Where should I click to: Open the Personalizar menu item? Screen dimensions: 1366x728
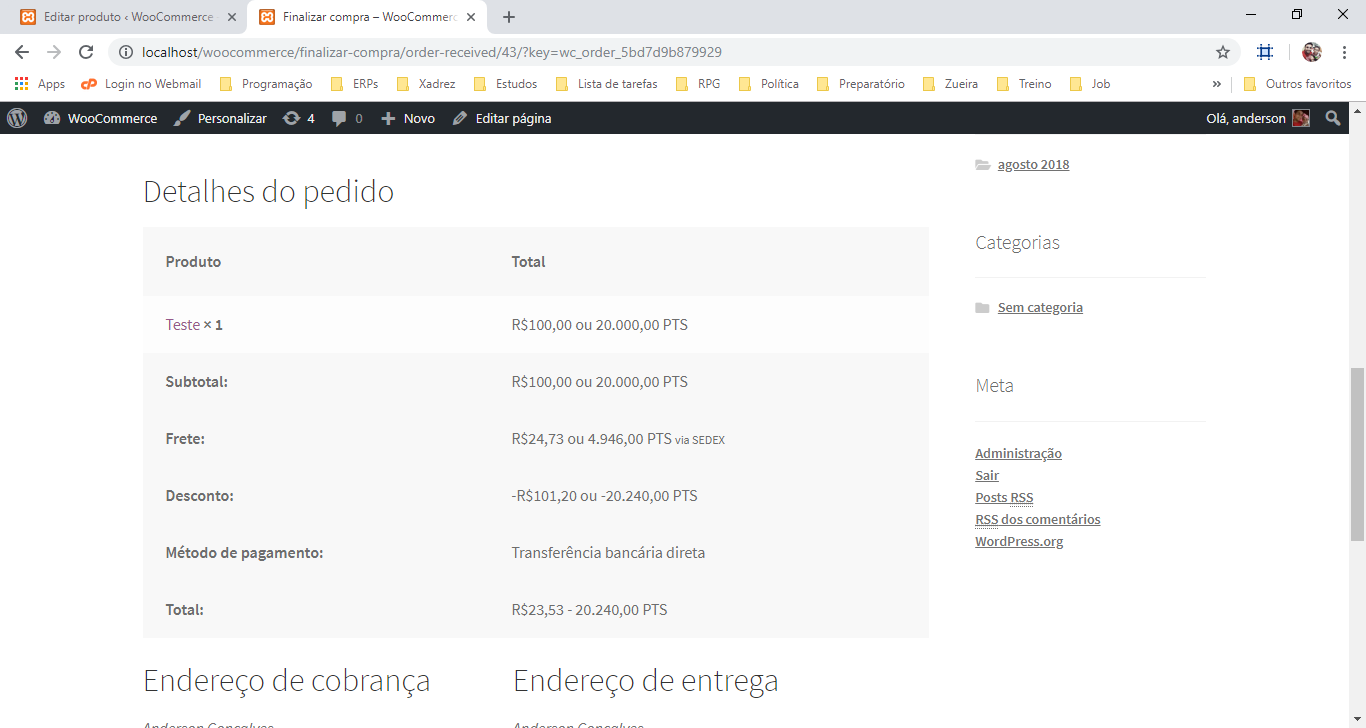[x=220, y=118]
